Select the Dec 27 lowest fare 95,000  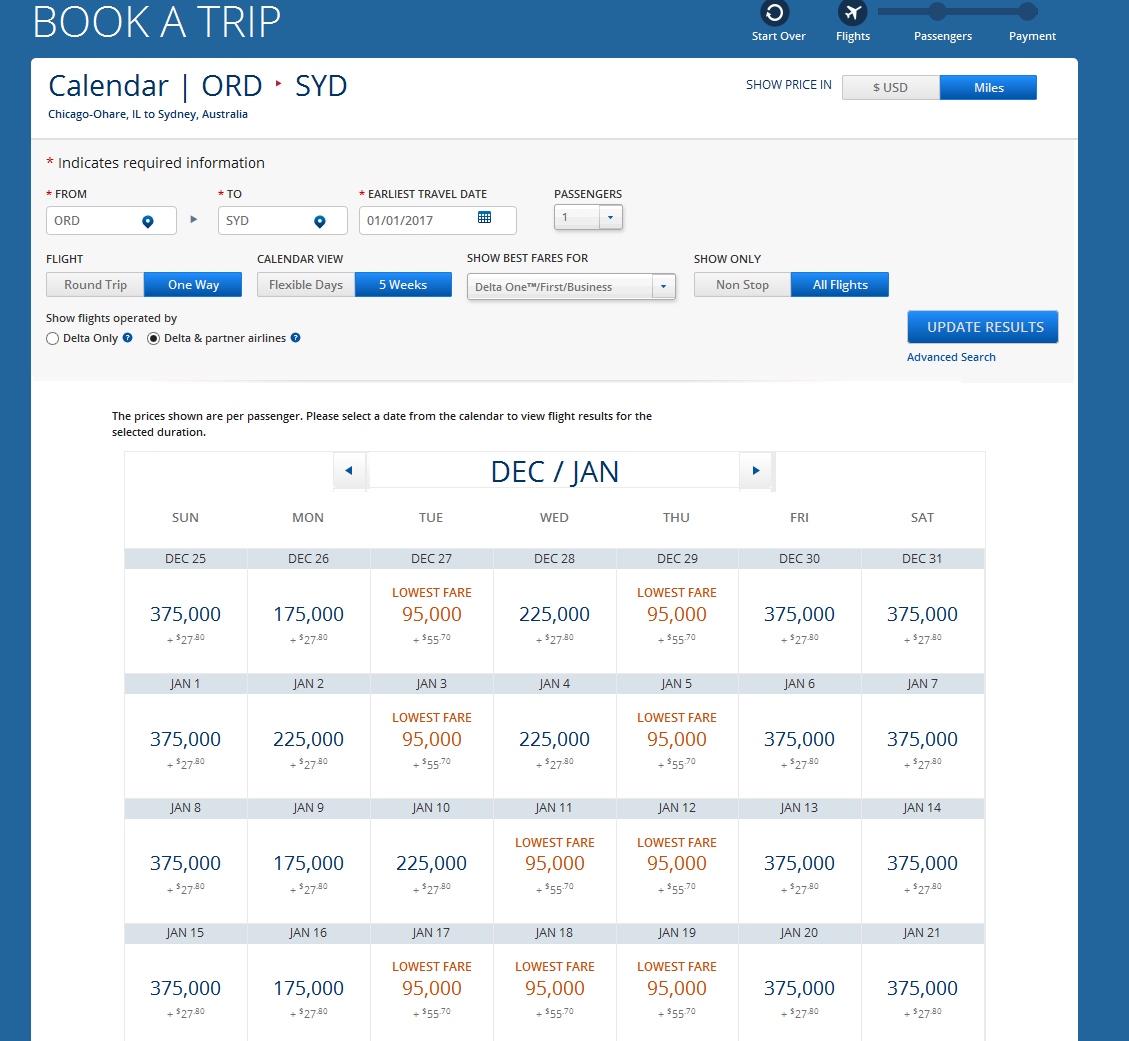pos(432,615)
